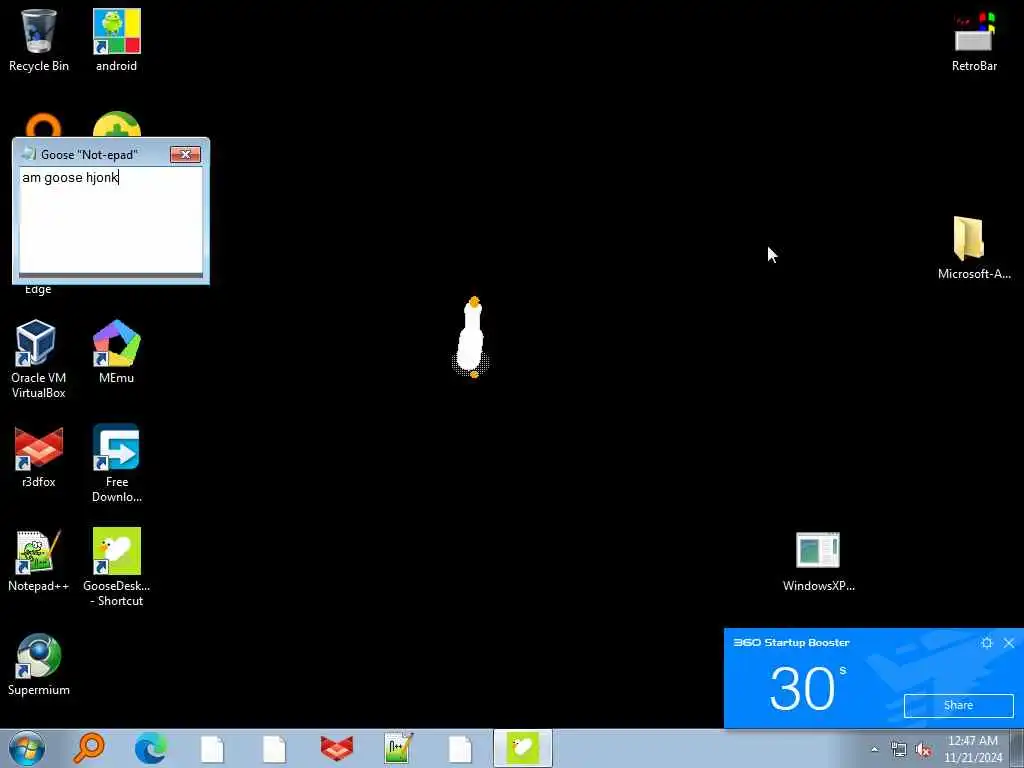Open the network tray icon
This screenshot has height=768, width=1024.
[899, 750]
